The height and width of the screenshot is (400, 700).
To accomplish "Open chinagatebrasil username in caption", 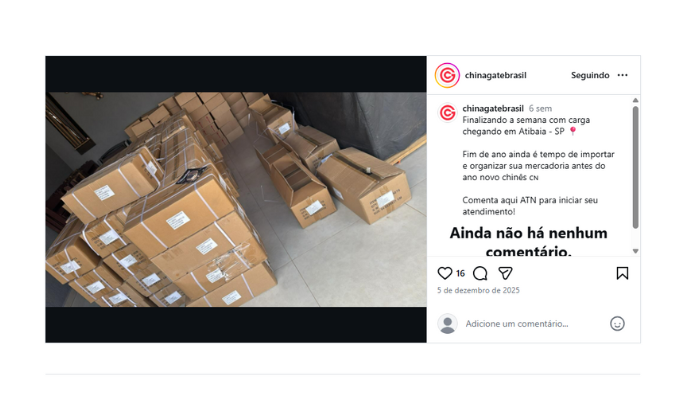I will click(493, 108).
